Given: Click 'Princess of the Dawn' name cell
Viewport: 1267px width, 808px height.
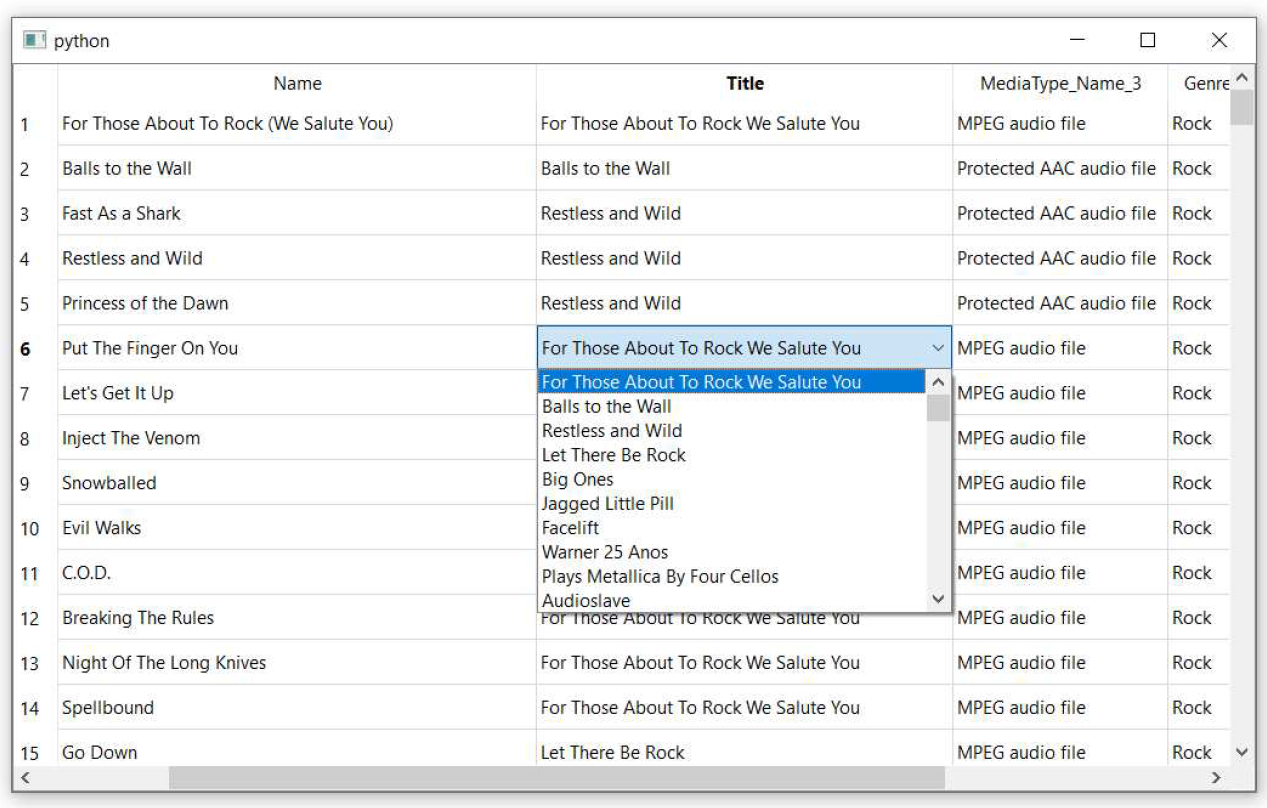Looking at the screenshot, I should point(297,303).
